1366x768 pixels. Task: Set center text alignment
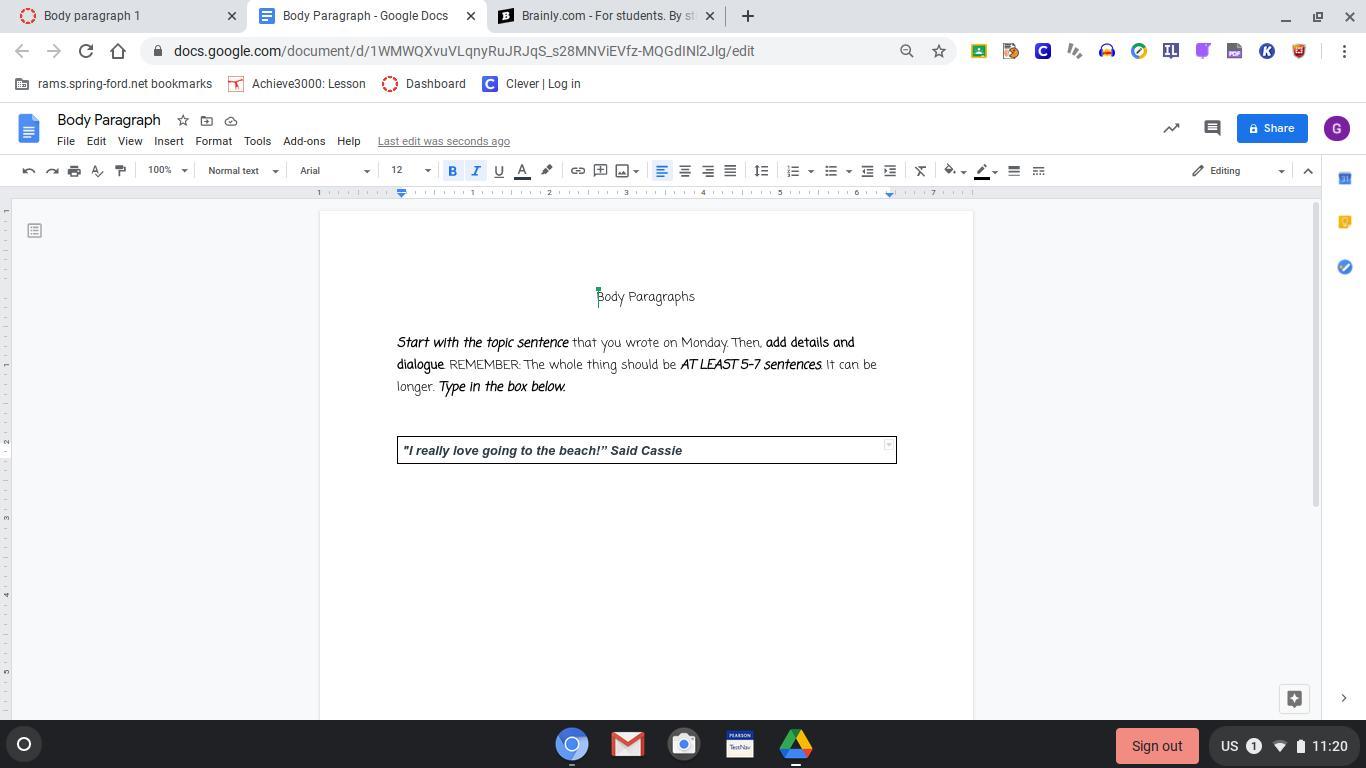[x=685, y=171]
